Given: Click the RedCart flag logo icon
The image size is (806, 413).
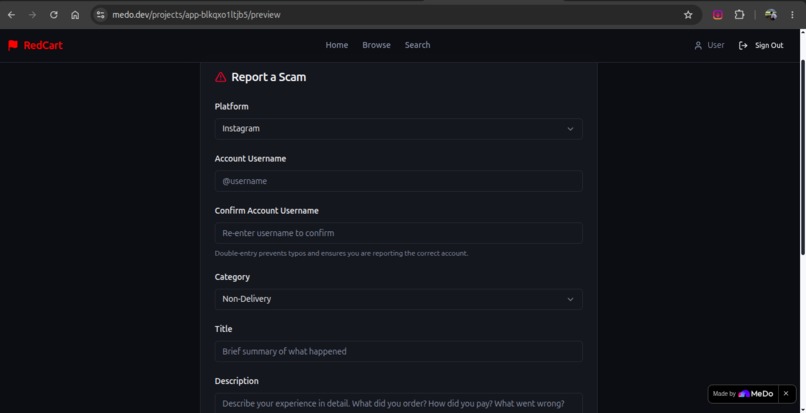Looking at the screenshot, I should coord(13,45).
